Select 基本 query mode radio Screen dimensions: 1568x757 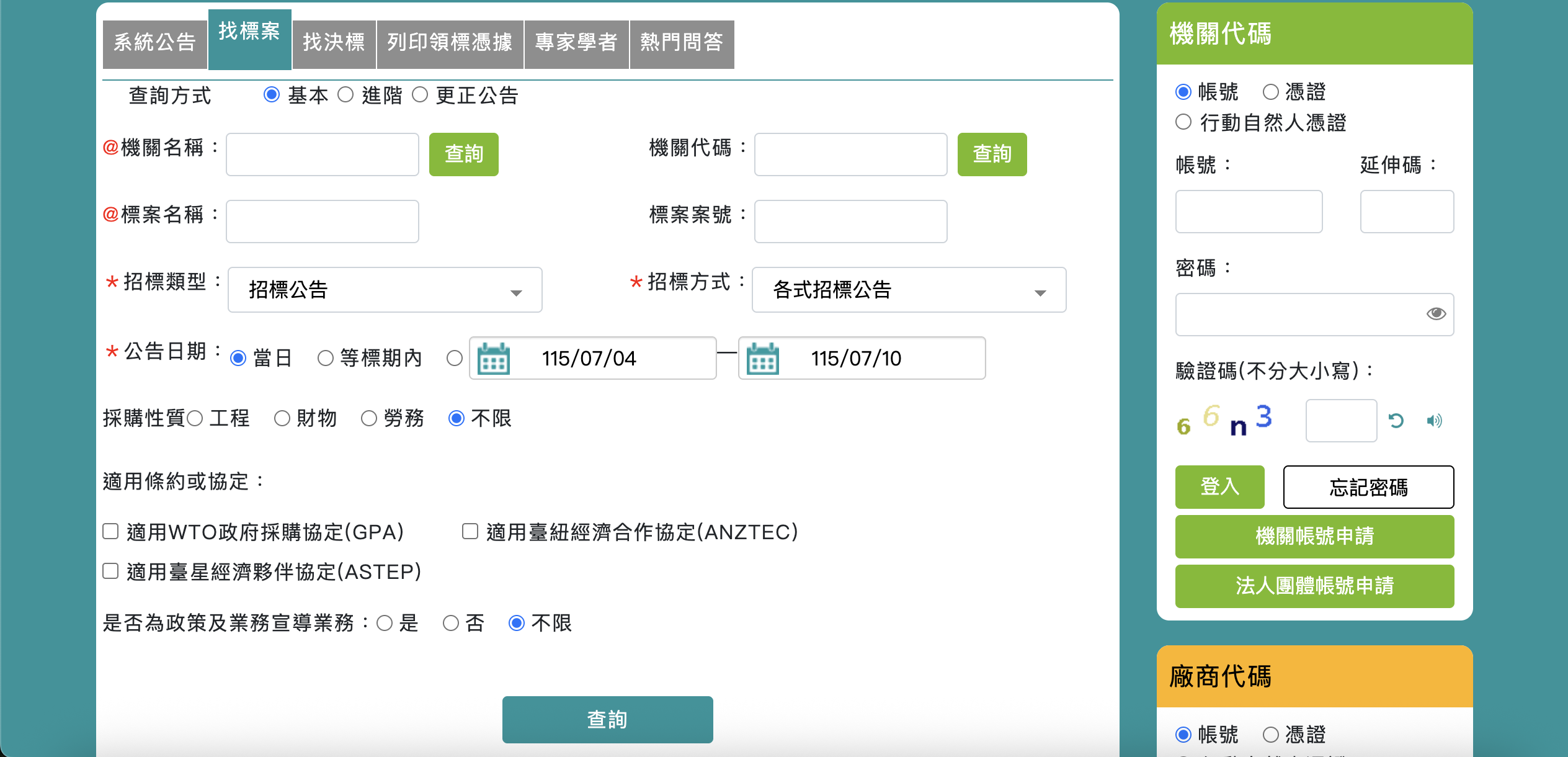point(271,95)
